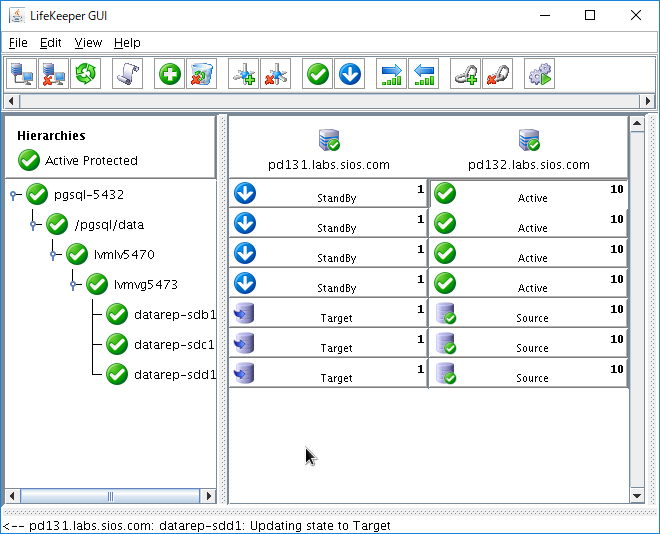Image resolution: width=660 pixels, height=534 pixels.
Task: Click the pd131.labs.sios.com server icon
Action: point(329,140)
